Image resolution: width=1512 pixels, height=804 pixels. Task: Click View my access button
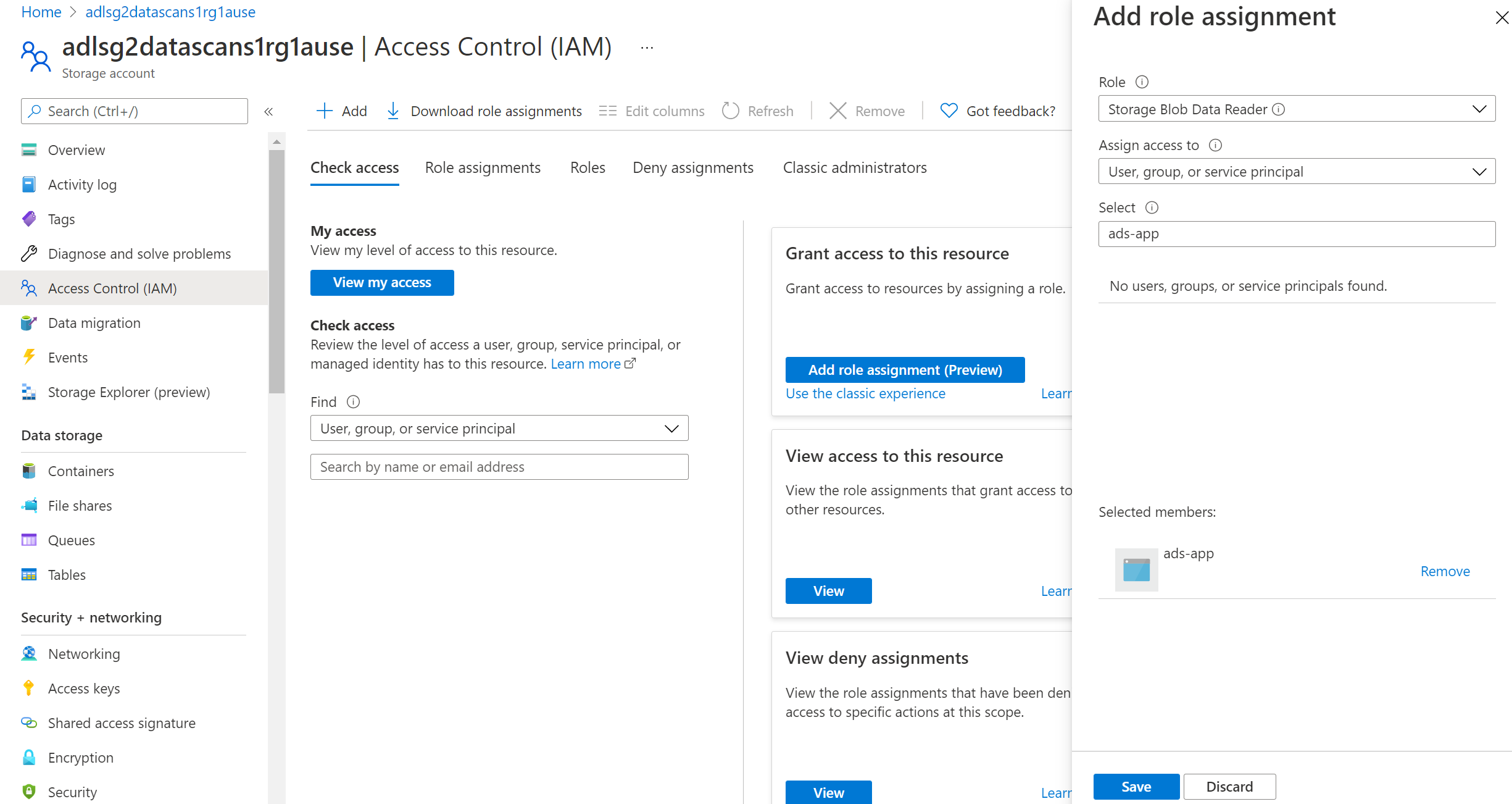click(382, 282)
